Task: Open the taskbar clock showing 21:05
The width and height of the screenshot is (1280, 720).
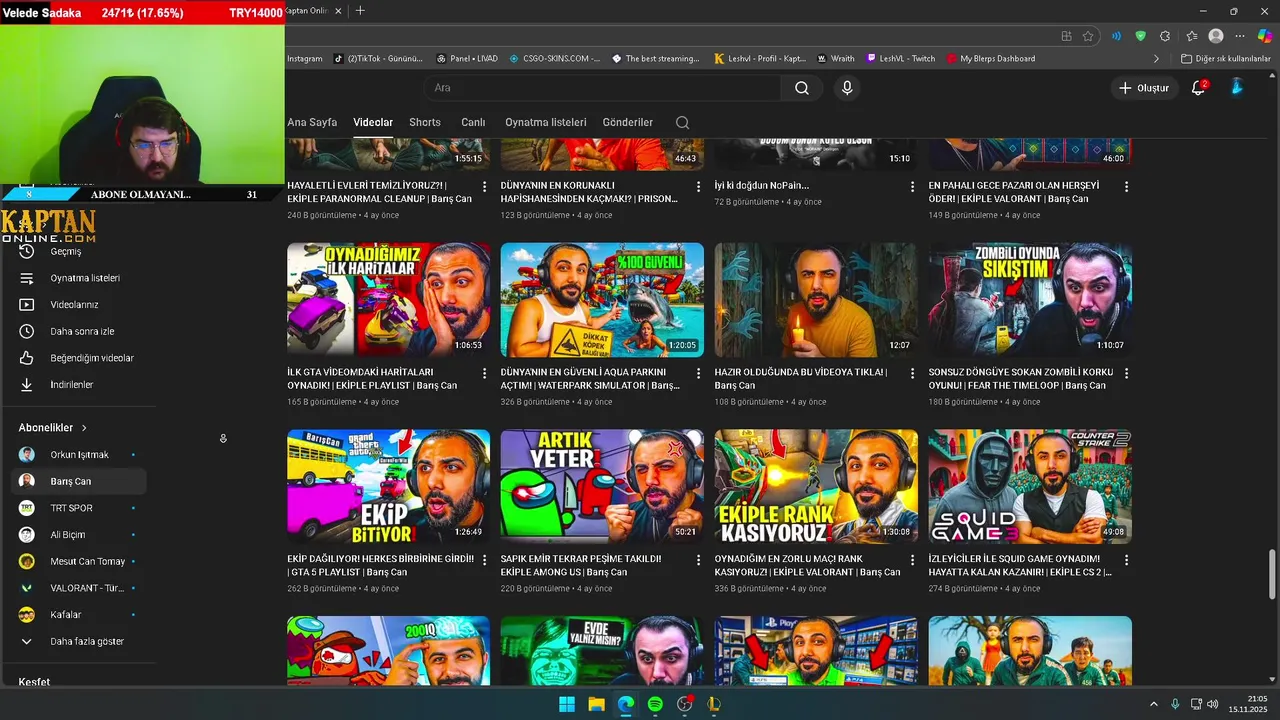Action: click(x=1249, y=704)
